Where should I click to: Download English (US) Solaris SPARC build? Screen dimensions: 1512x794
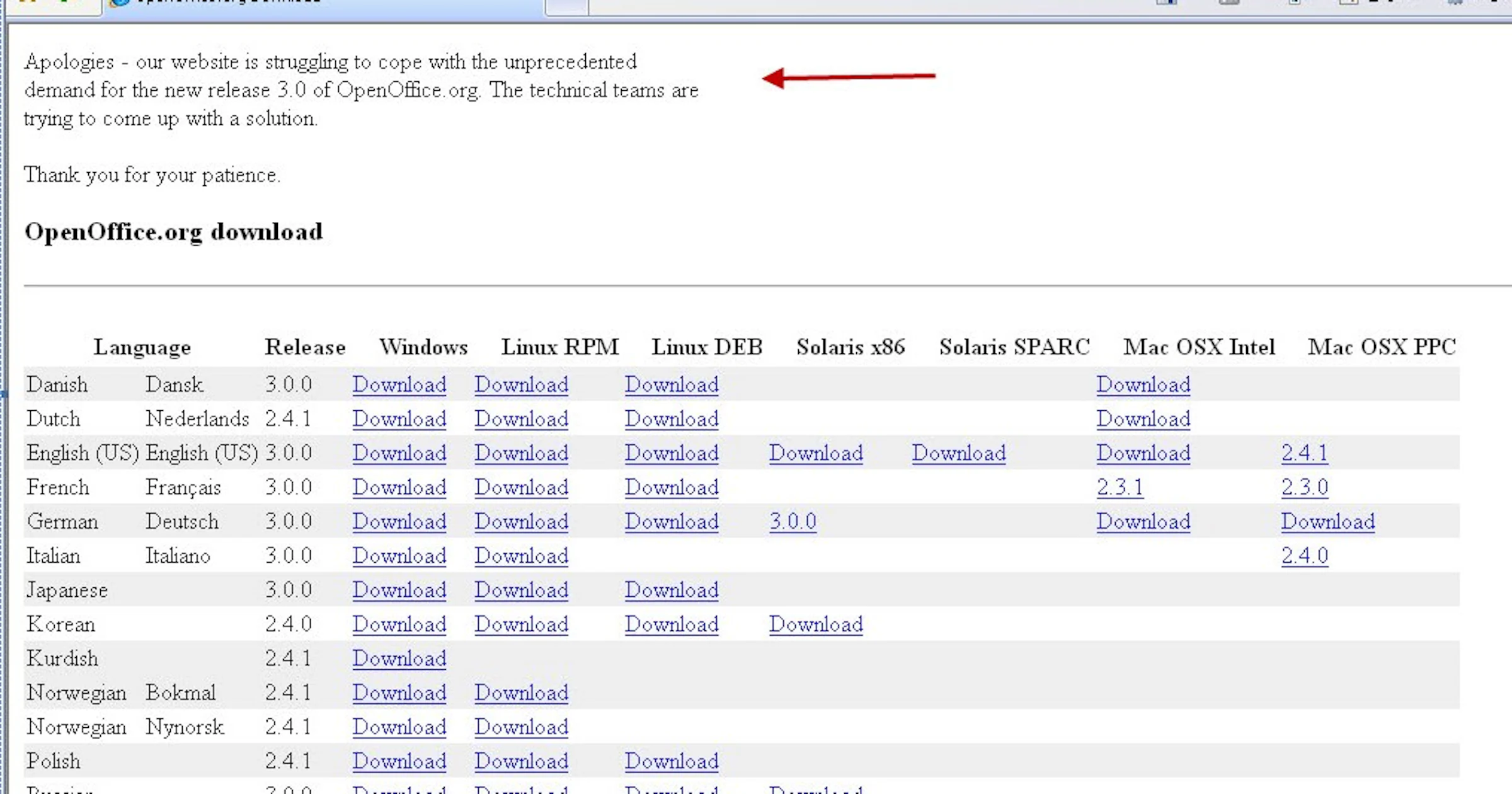(959, 453)
